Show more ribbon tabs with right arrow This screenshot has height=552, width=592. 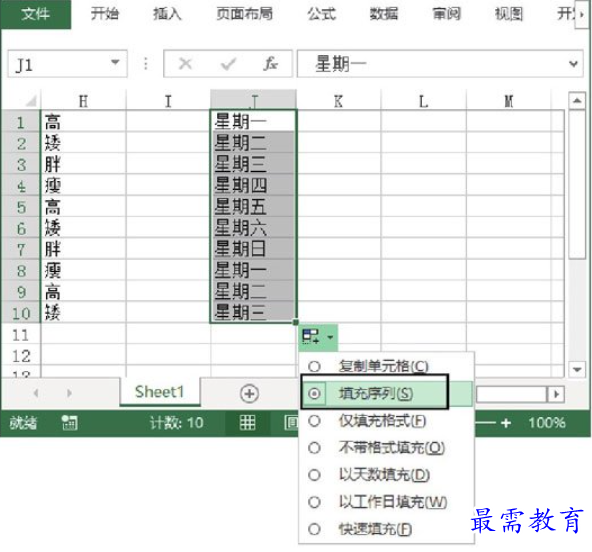582,14
